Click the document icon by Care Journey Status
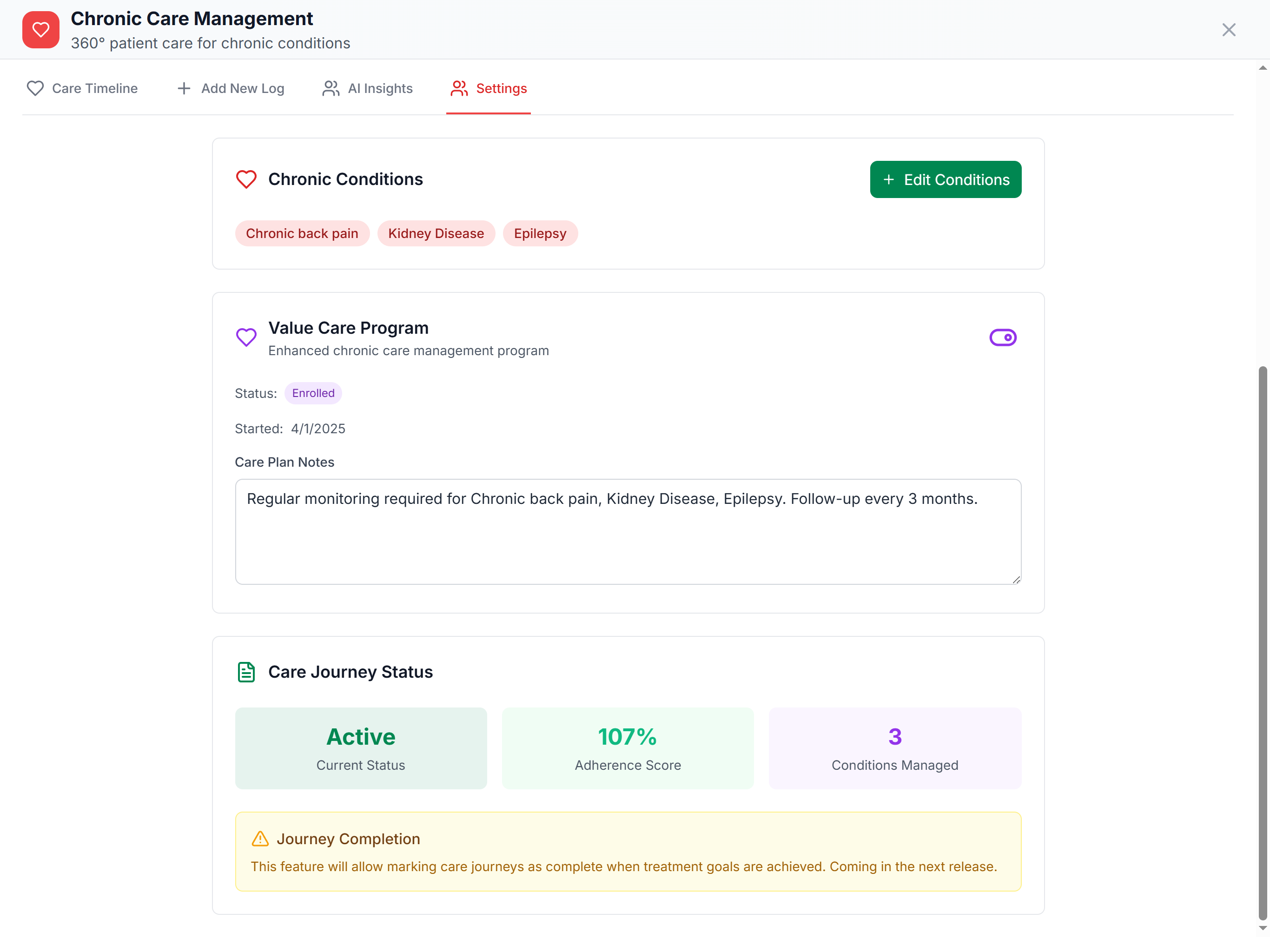 pyautogui.click(x=246, y=672)
